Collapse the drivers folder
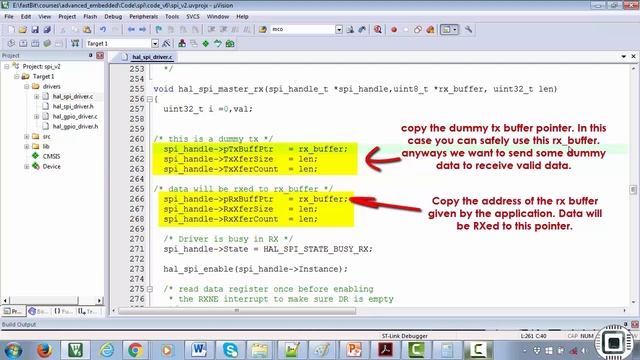 point(26,87)
